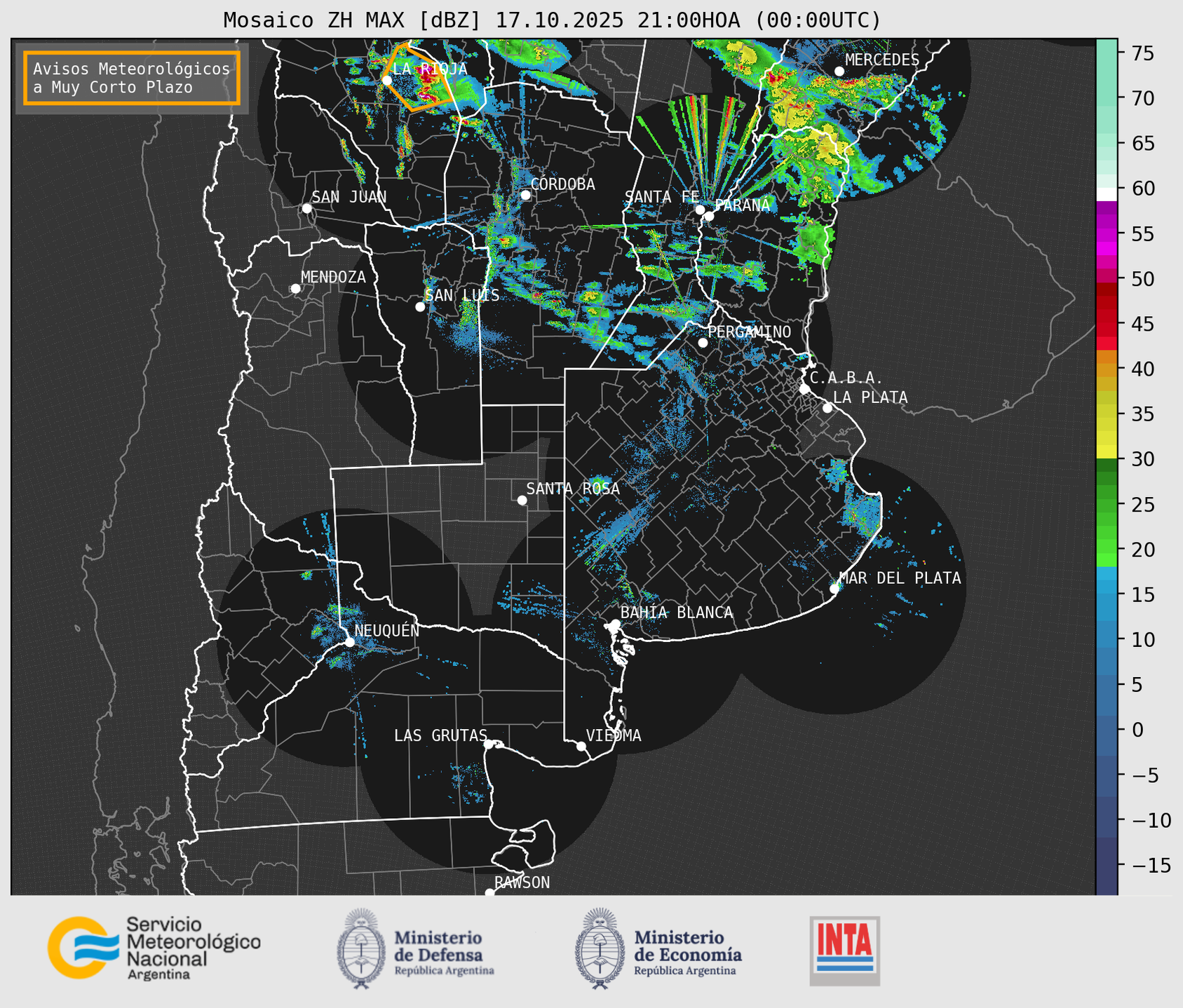
Task: Select the C.A.B.A. city dot
Action: coord(804,388)
